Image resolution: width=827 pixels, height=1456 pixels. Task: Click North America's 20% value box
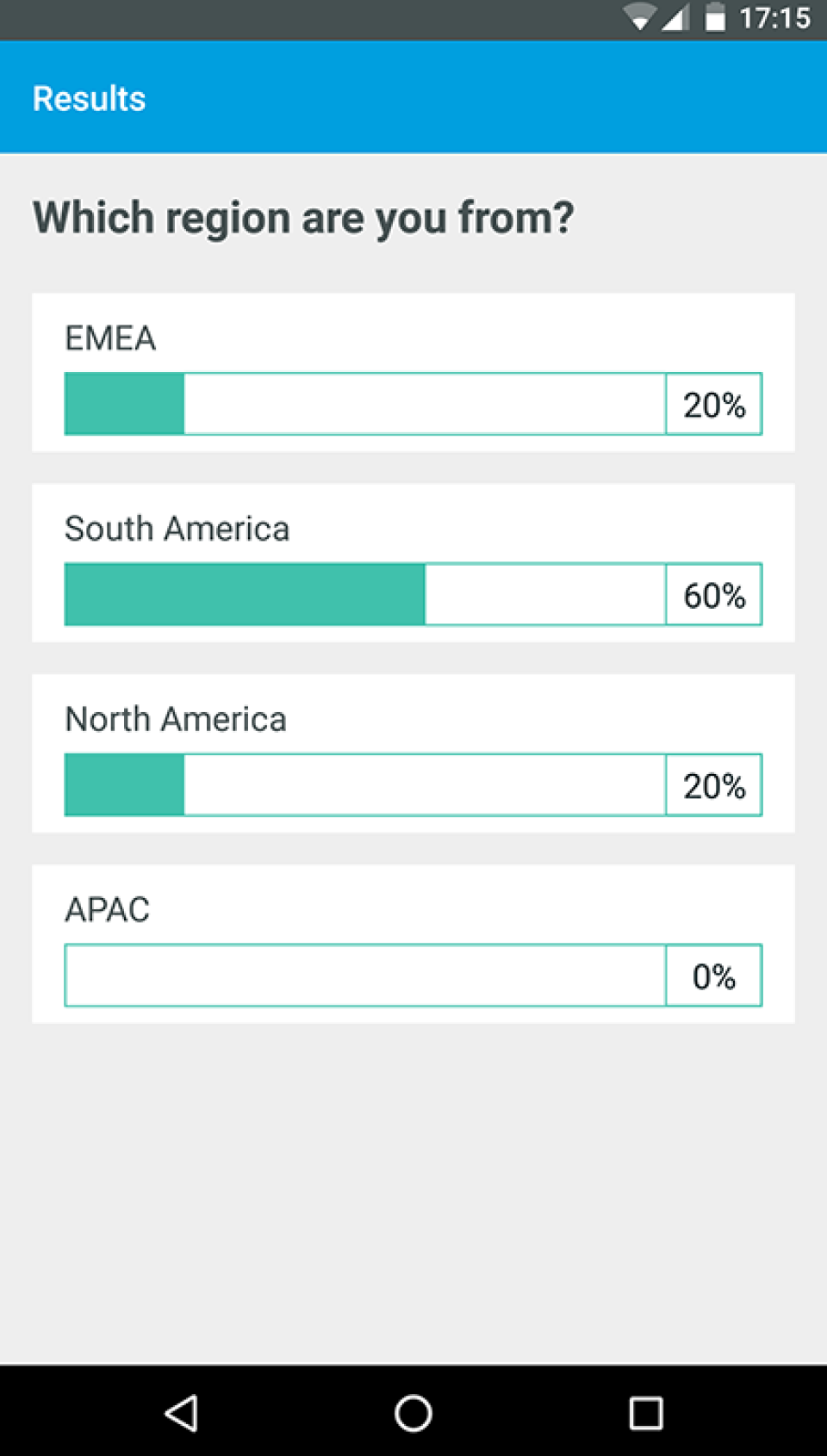click(x=714, y=785)
